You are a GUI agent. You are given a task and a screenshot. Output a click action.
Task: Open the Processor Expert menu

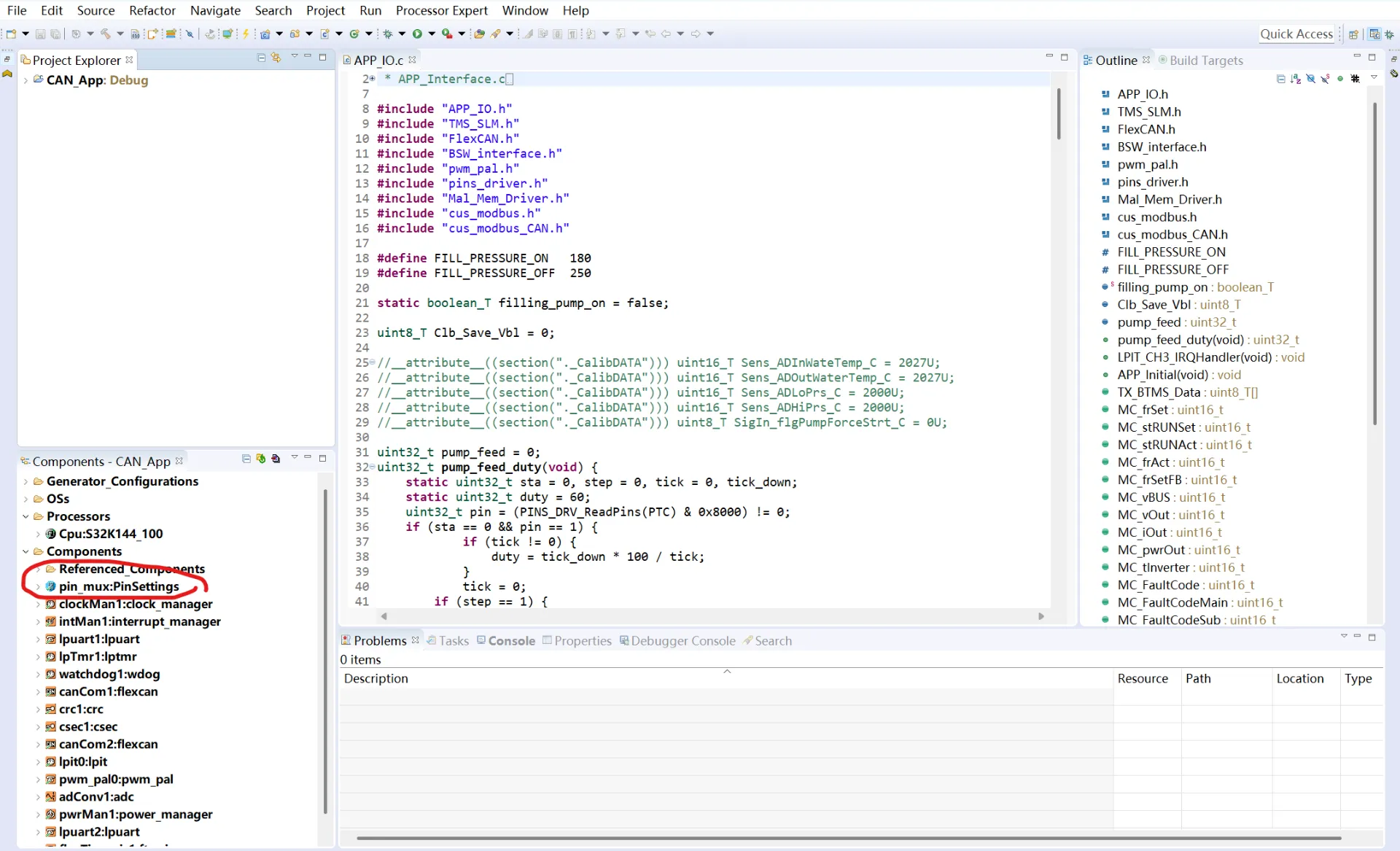pyautogui.click(x=441, y=10)
